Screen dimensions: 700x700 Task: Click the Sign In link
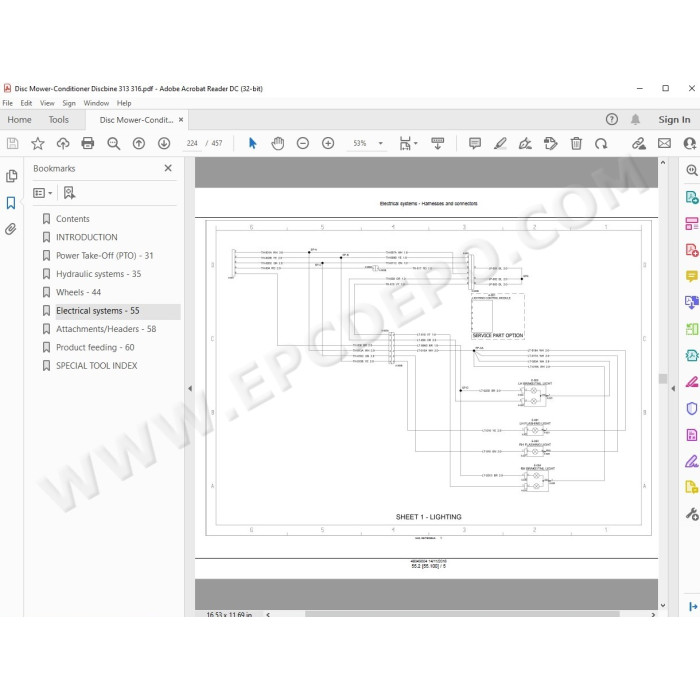tap(674, 120)
